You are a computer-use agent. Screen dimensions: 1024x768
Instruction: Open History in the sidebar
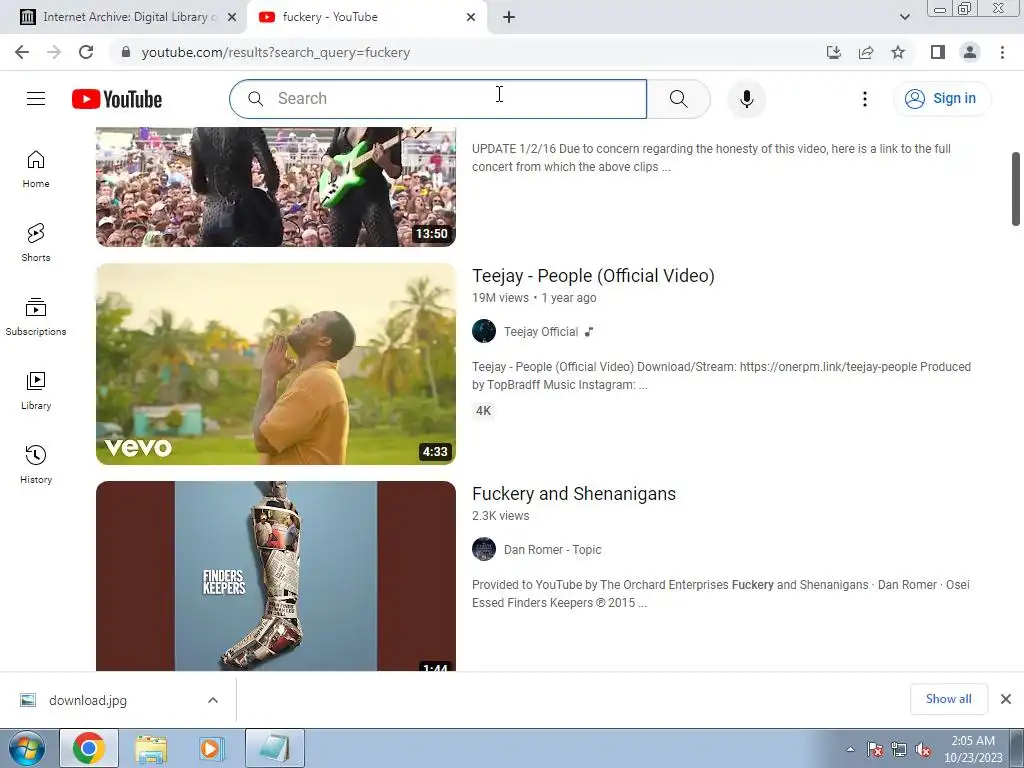coord(36,464)
